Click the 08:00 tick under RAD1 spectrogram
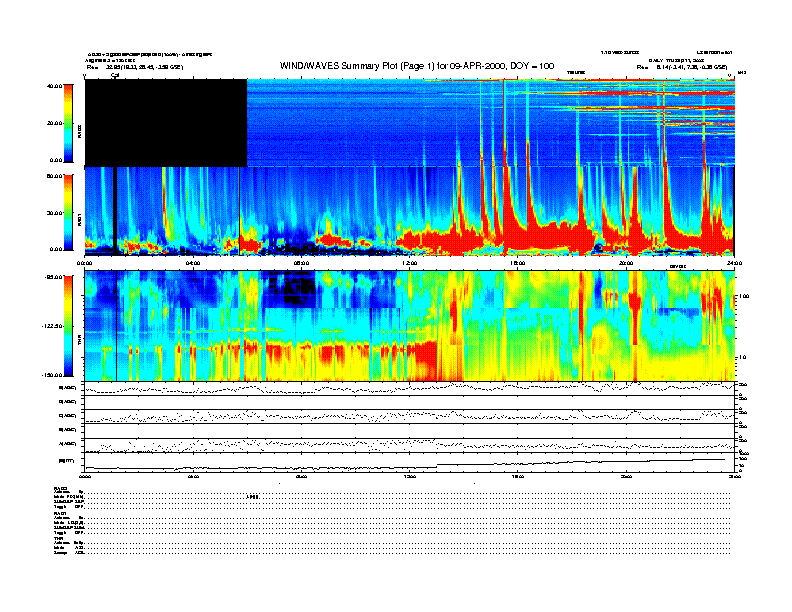The image size is (792, 612). tap(301, 263)
